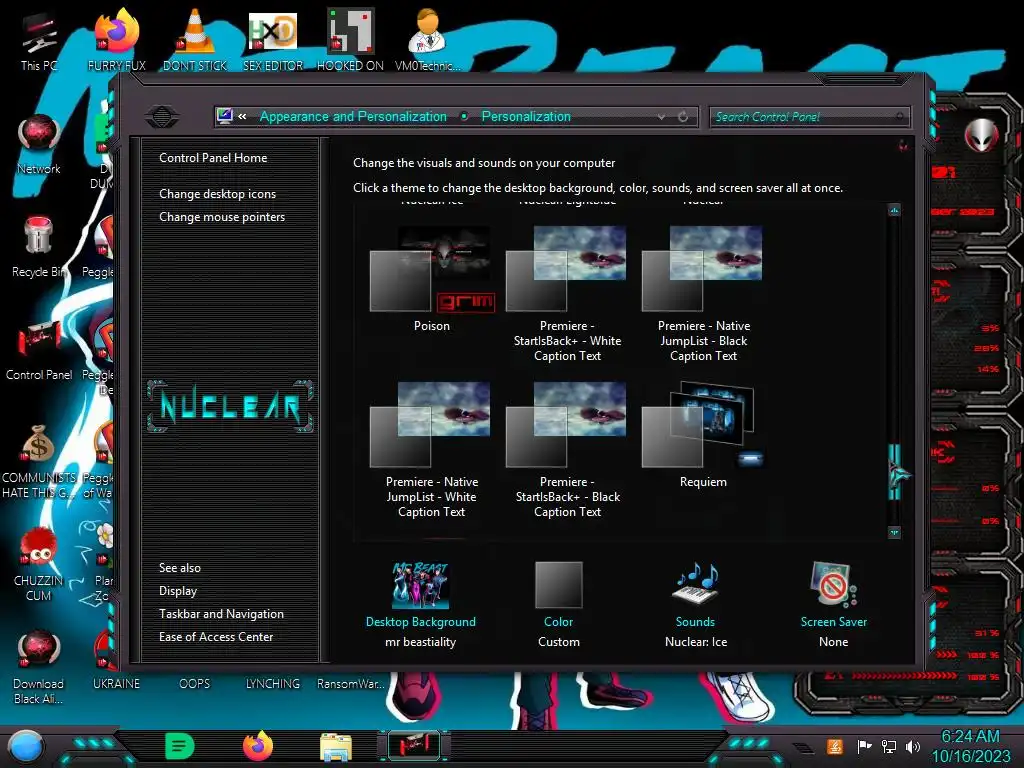Click the Desktop Background icon
Screen dimensions: 1024x768
pyautogui.click(x=421, y=585)
